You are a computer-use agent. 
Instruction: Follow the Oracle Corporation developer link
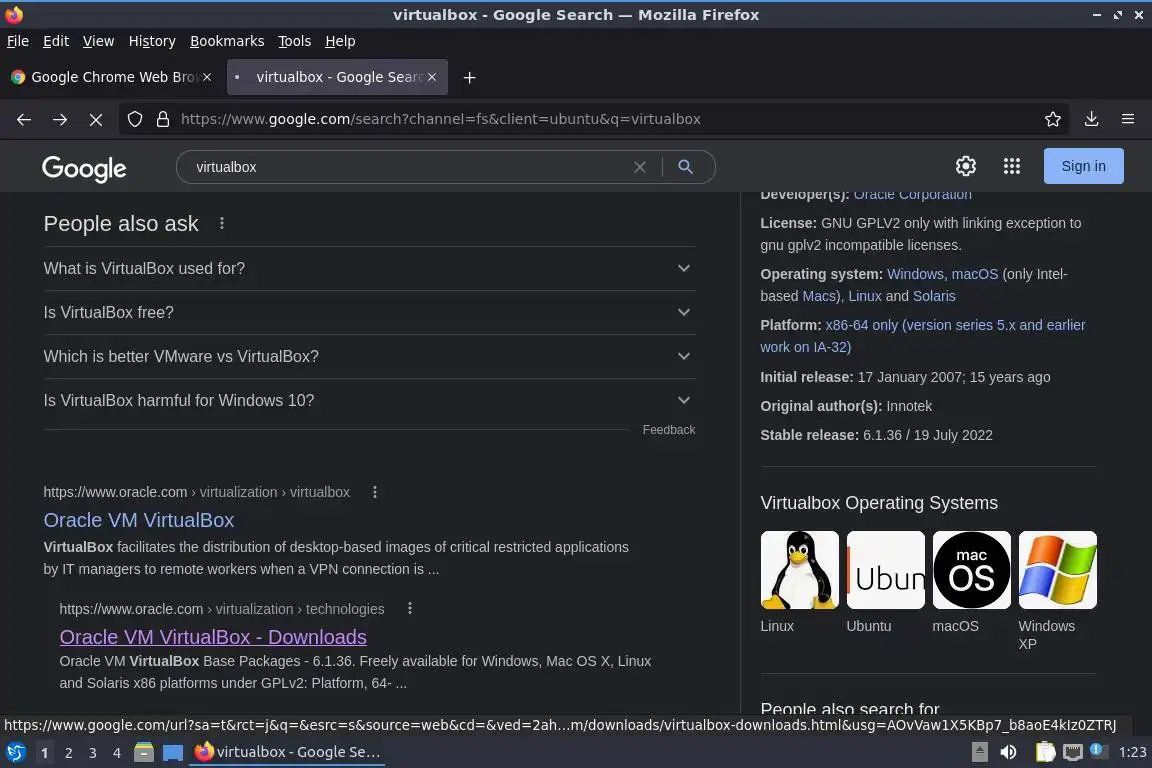click(x=912, y=195)
